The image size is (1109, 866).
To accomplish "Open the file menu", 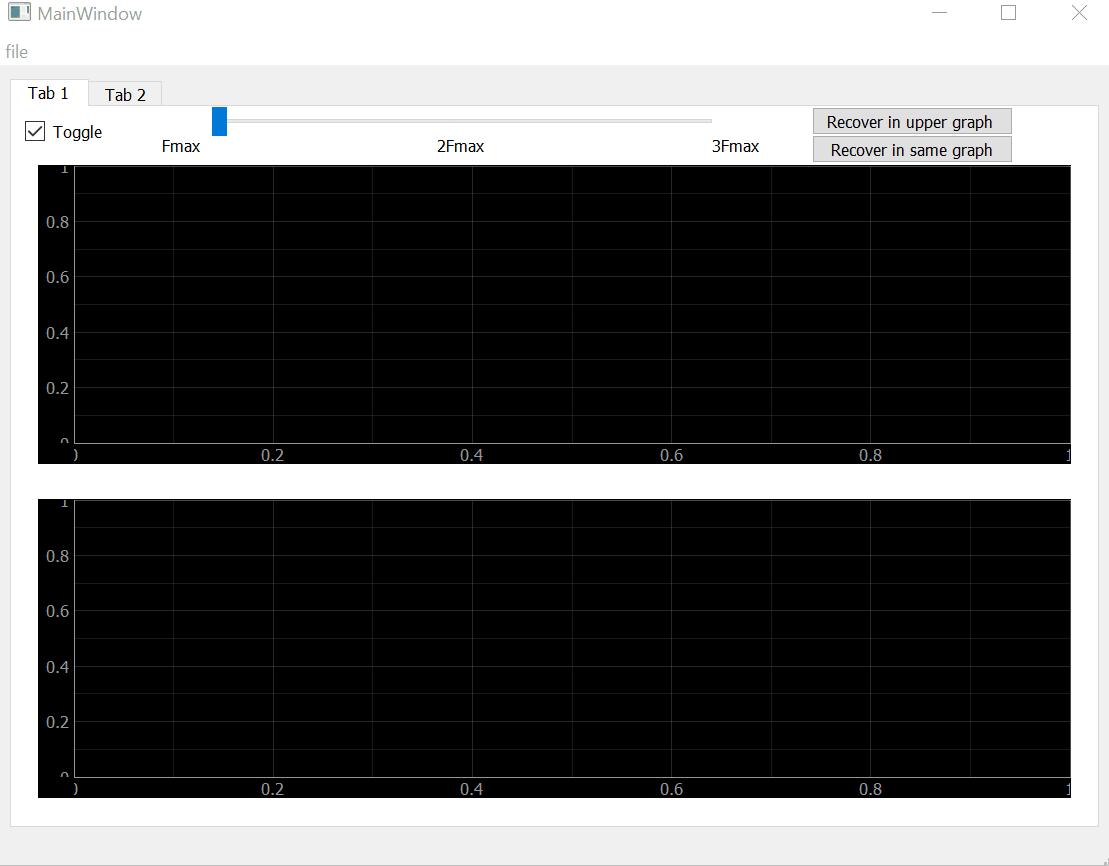I will pyautogui.click(x=16, y=51).
